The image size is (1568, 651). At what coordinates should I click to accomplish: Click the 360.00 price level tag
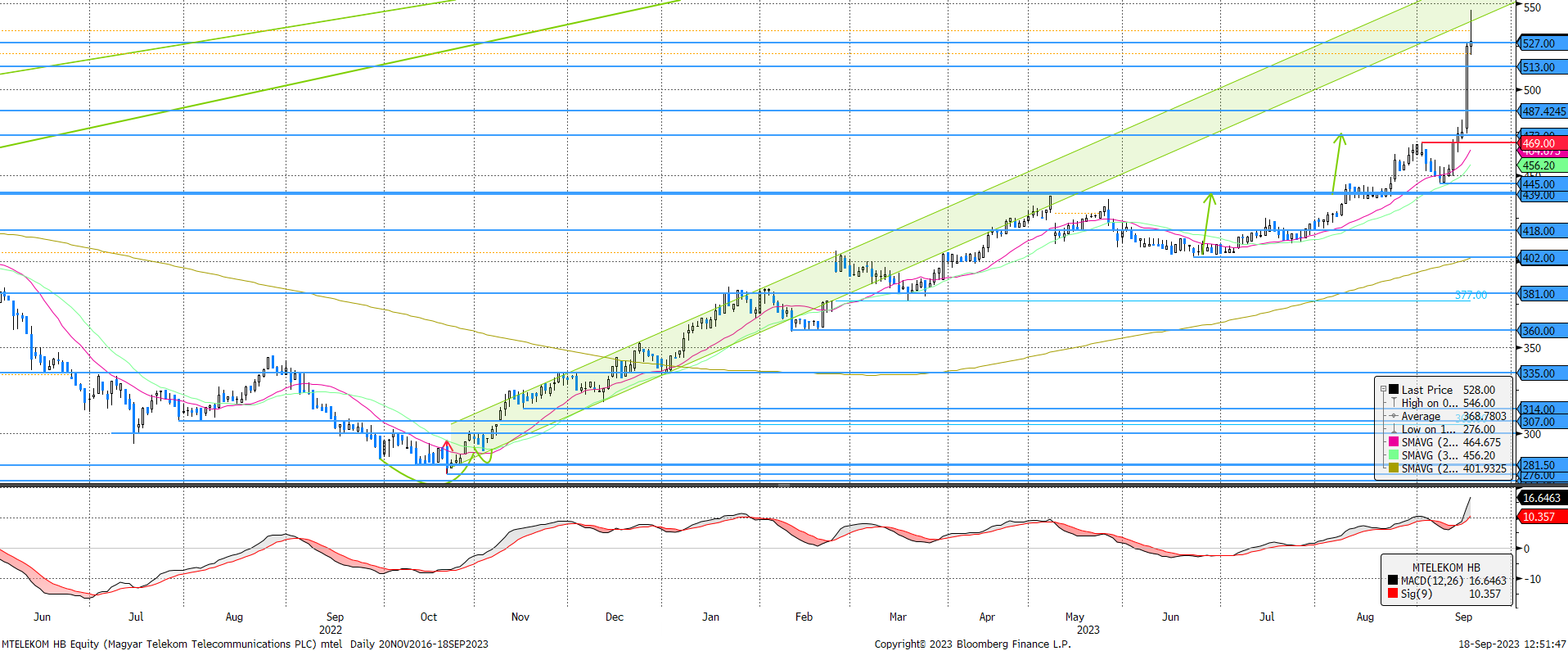click(x=1543, y=331)
